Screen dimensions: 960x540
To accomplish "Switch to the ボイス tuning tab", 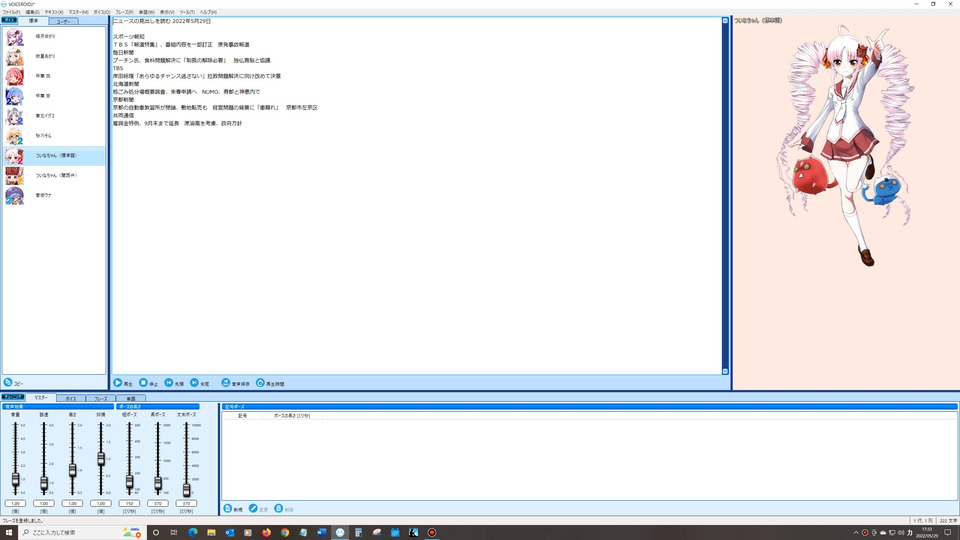I will 71,399.
